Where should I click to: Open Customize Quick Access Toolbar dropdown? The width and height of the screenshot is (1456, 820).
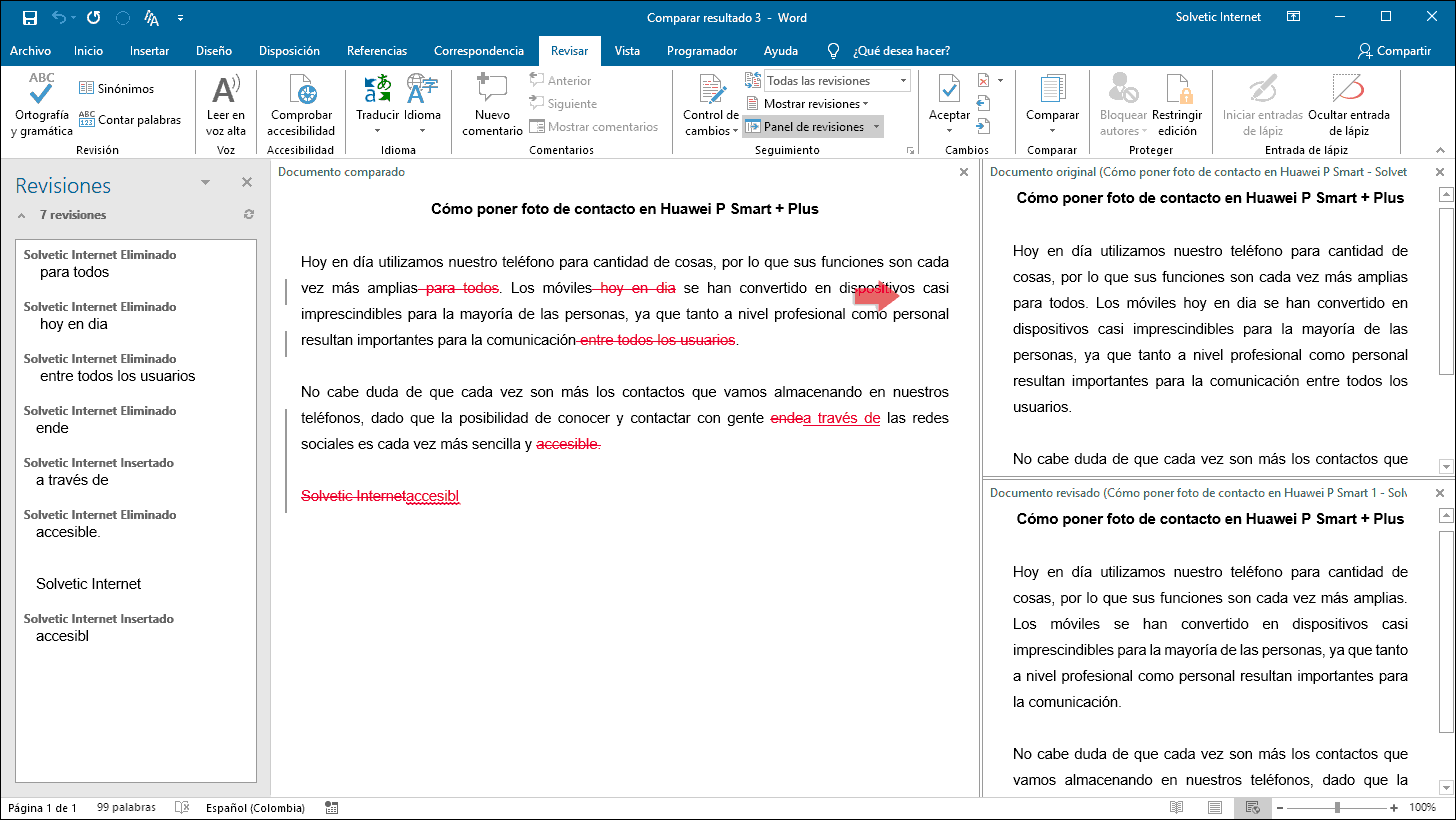[180, 17]
